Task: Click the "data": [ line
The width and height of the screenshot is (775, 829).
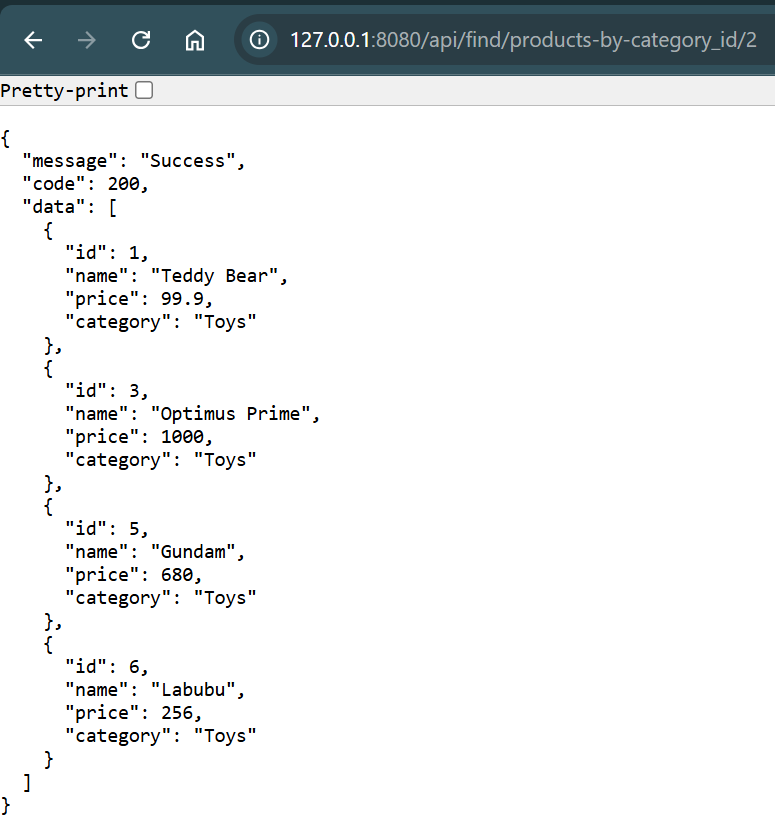Action: click(x=69, y=207)
